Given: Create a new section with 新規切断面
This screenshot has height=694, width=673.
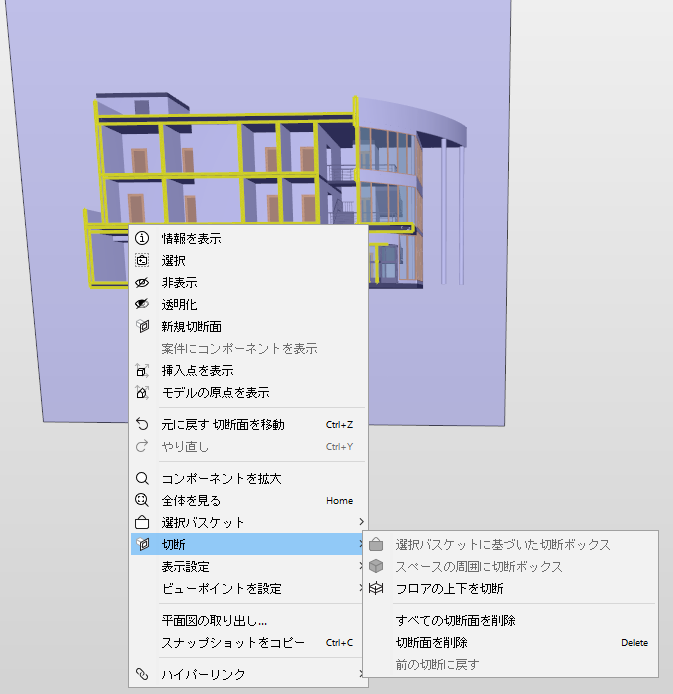Looking at the screenshot, I should coord(249,326).
